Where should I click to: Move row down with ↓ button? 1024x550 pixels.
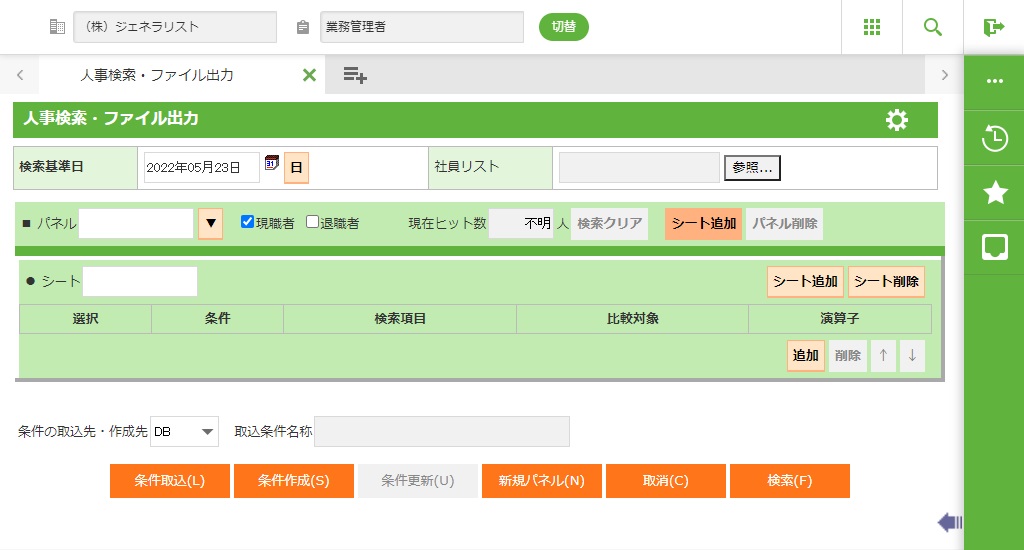point(912,355)
